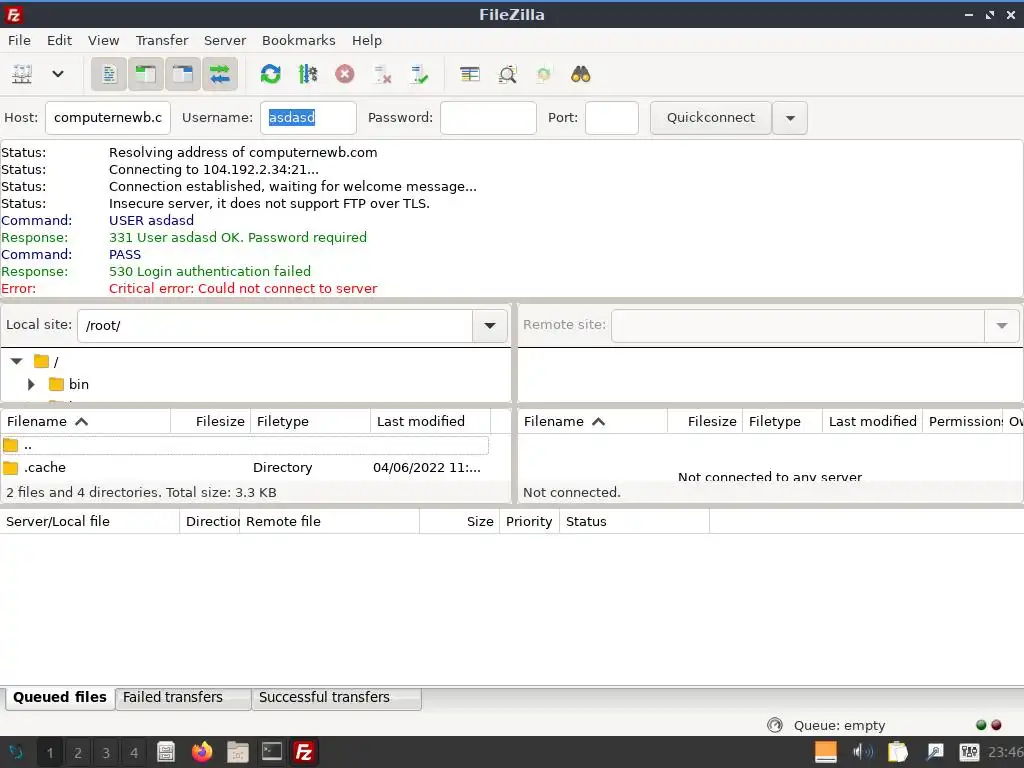
Task: Sort remote files by Last modified column
Action: (x=872, y=421)
